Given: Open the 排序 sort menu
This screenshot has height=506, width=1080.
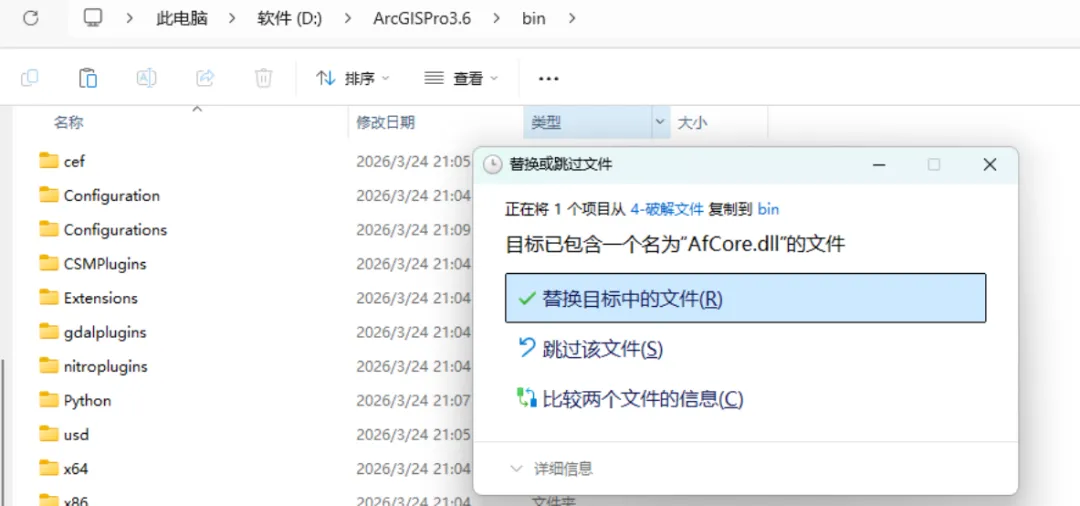Looking at the screenshot, I should 352,78.
